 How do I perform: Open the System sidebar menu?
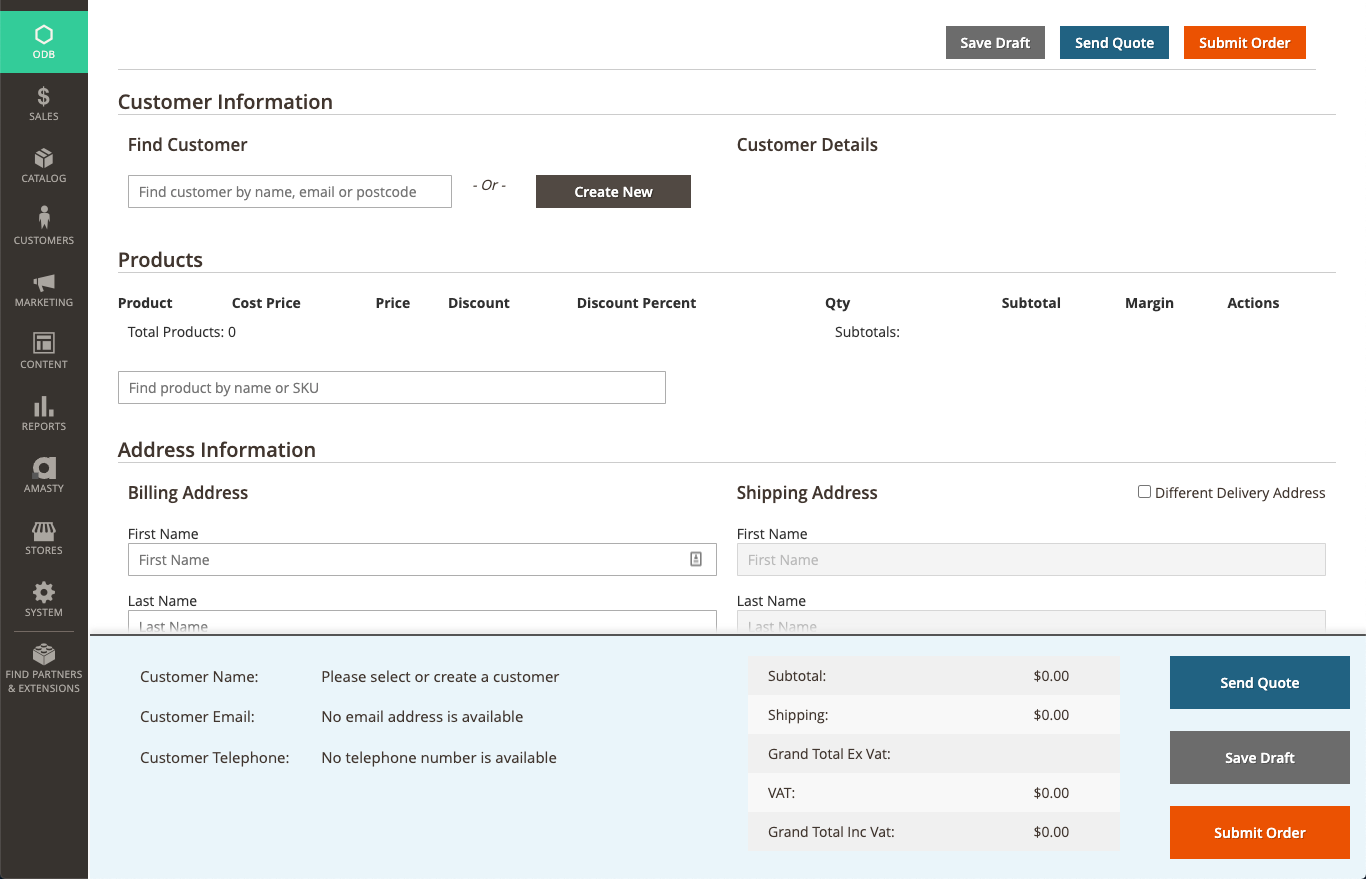pos(44,600)
